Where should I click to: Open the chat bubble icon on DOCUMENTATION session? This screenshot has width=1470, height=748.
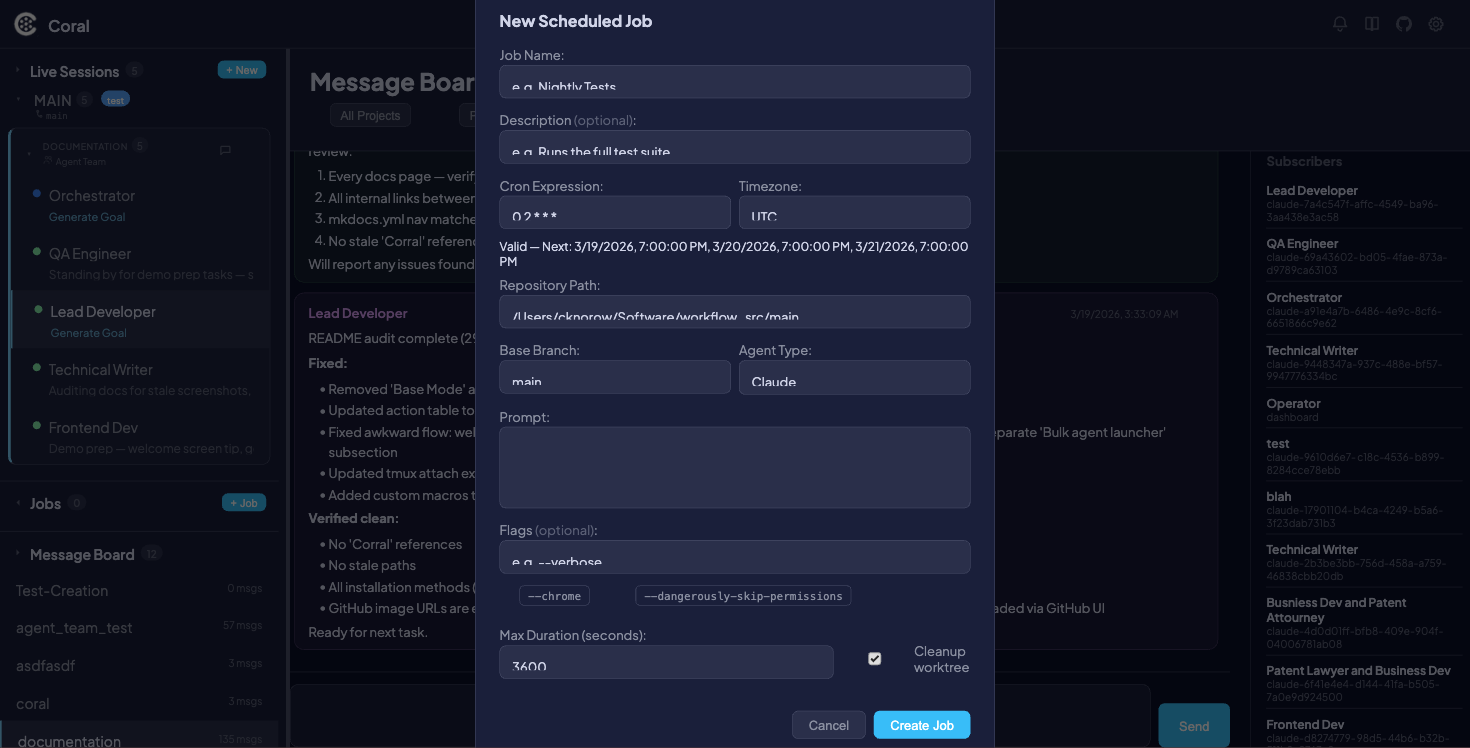pos(224,150)
